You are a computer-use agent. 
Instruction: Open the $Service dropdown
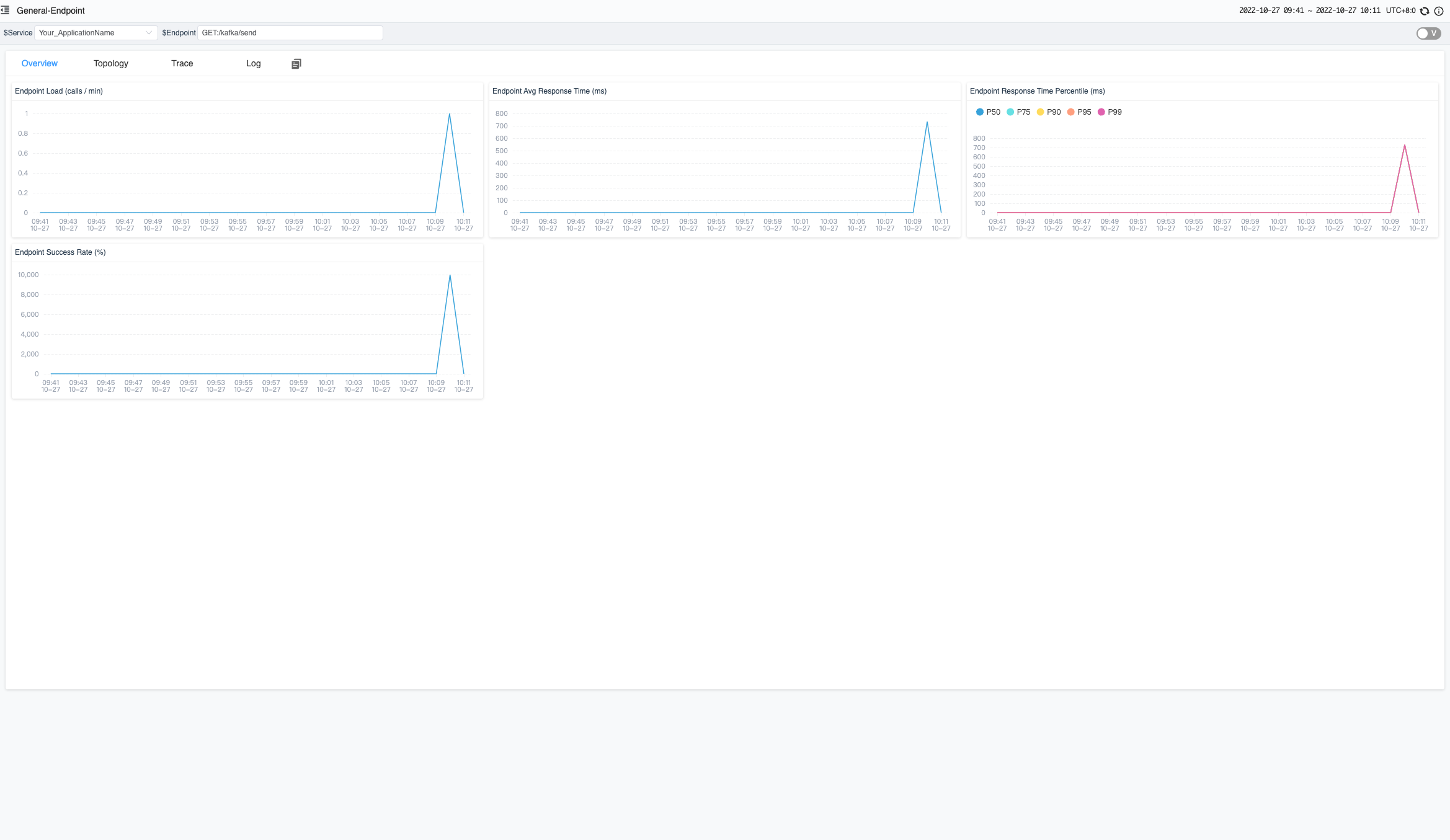(x=96, y=33)
